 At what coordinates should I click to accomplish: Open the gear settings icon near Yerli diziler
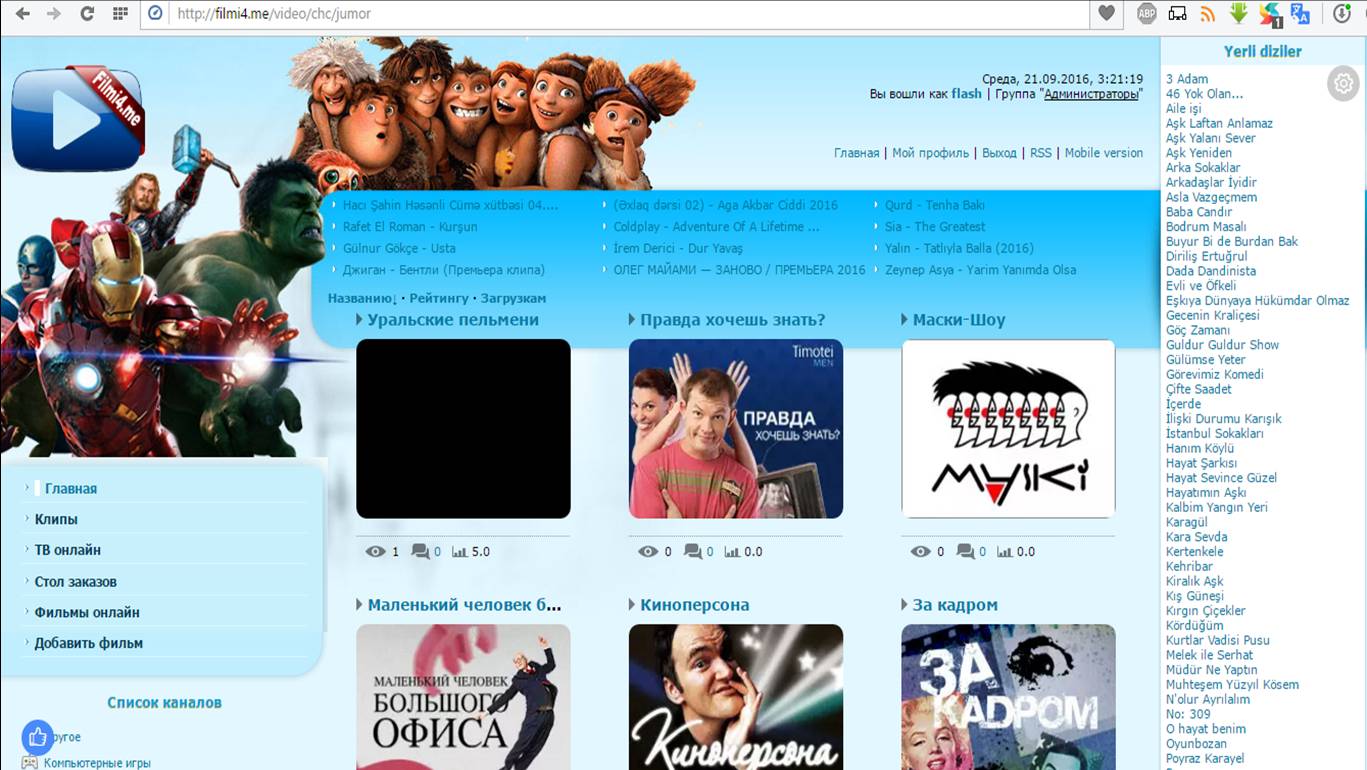click(x=1343, y=83)
